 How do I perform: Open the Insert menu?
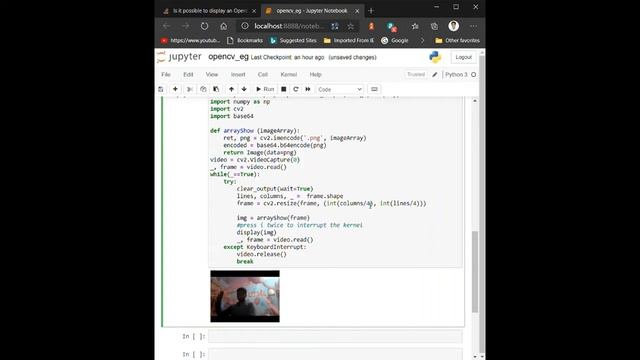[238, 74]
